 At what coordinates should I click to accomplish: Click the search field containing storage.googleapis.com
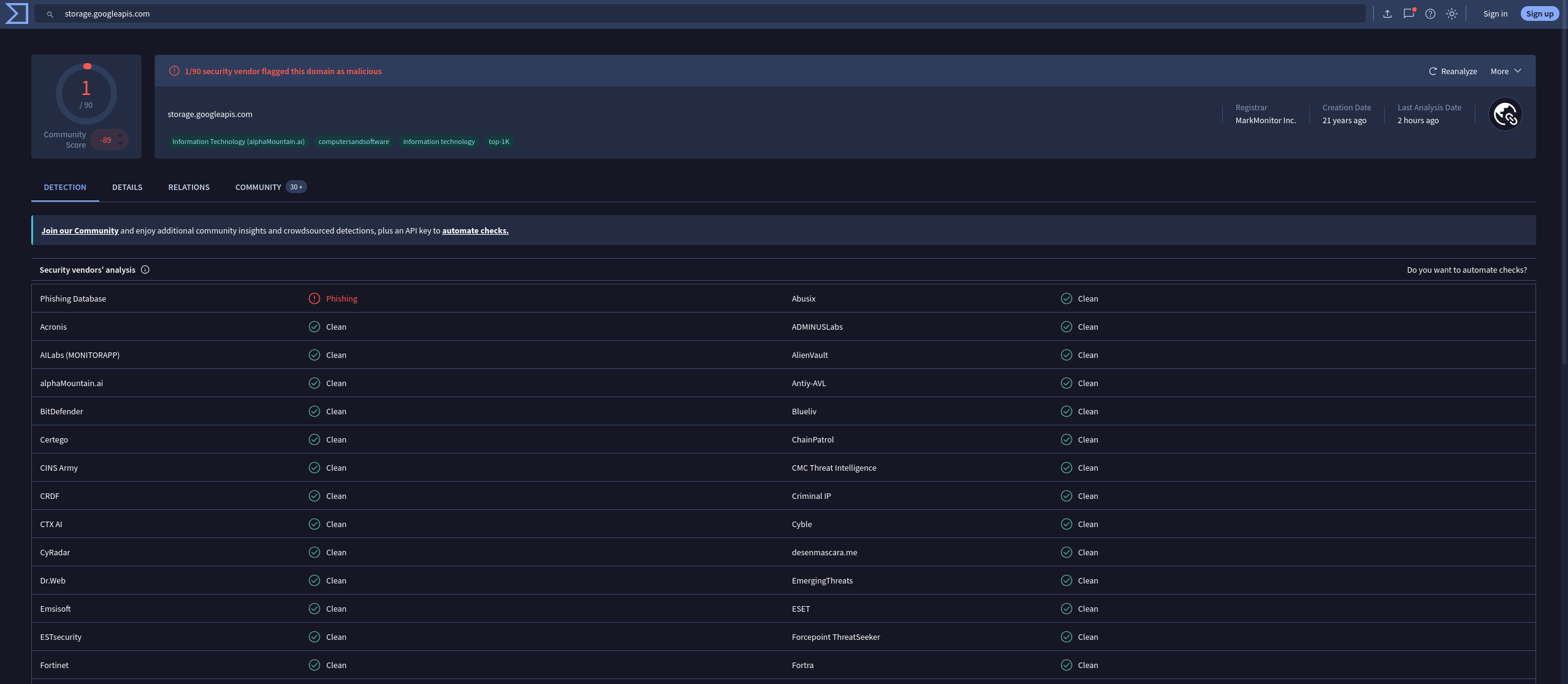click(x=699, y=13)
